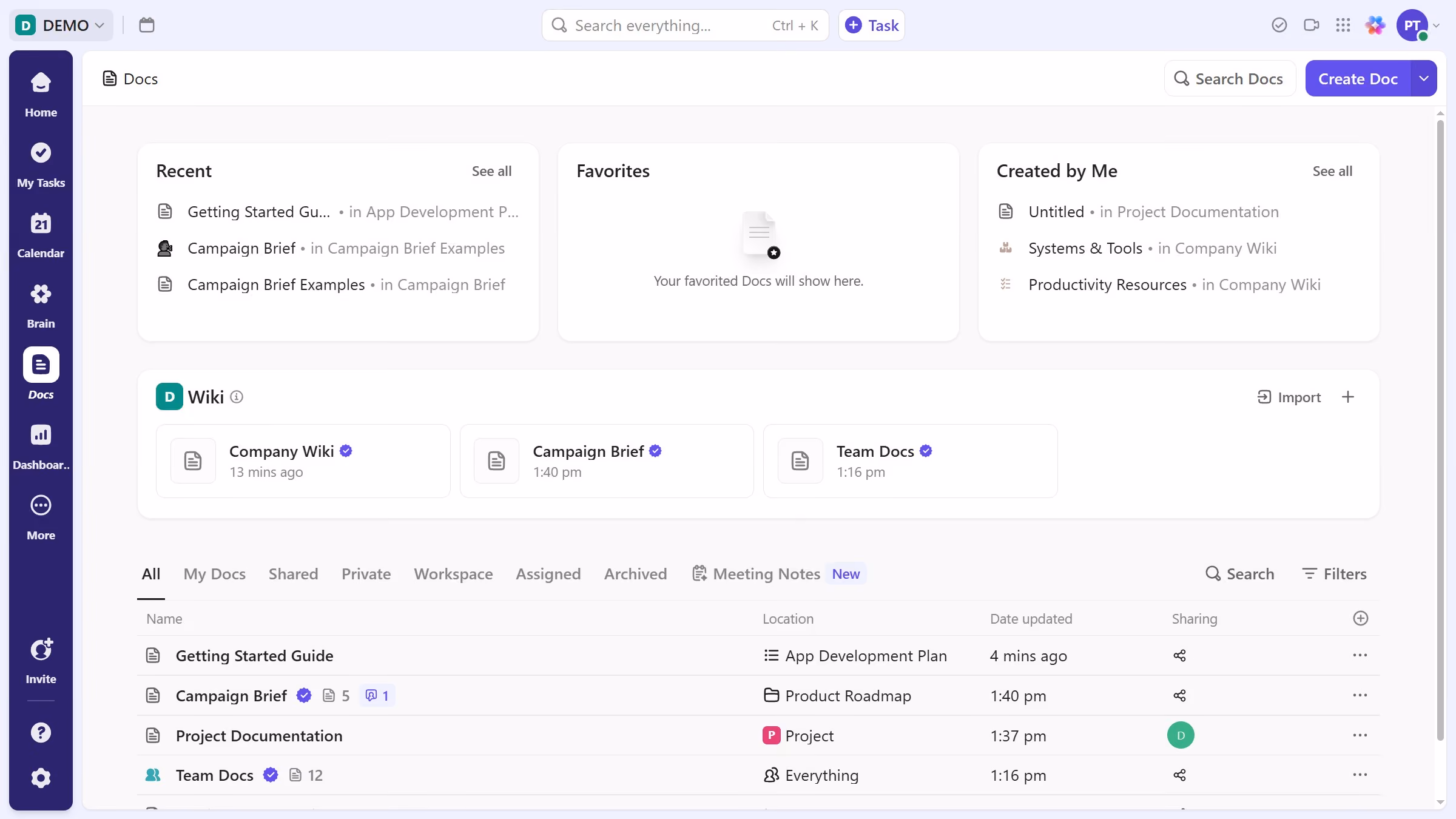Open the Help question mark icon
Viewport: 1456px width, 819px height.
[x=41, y=732]
